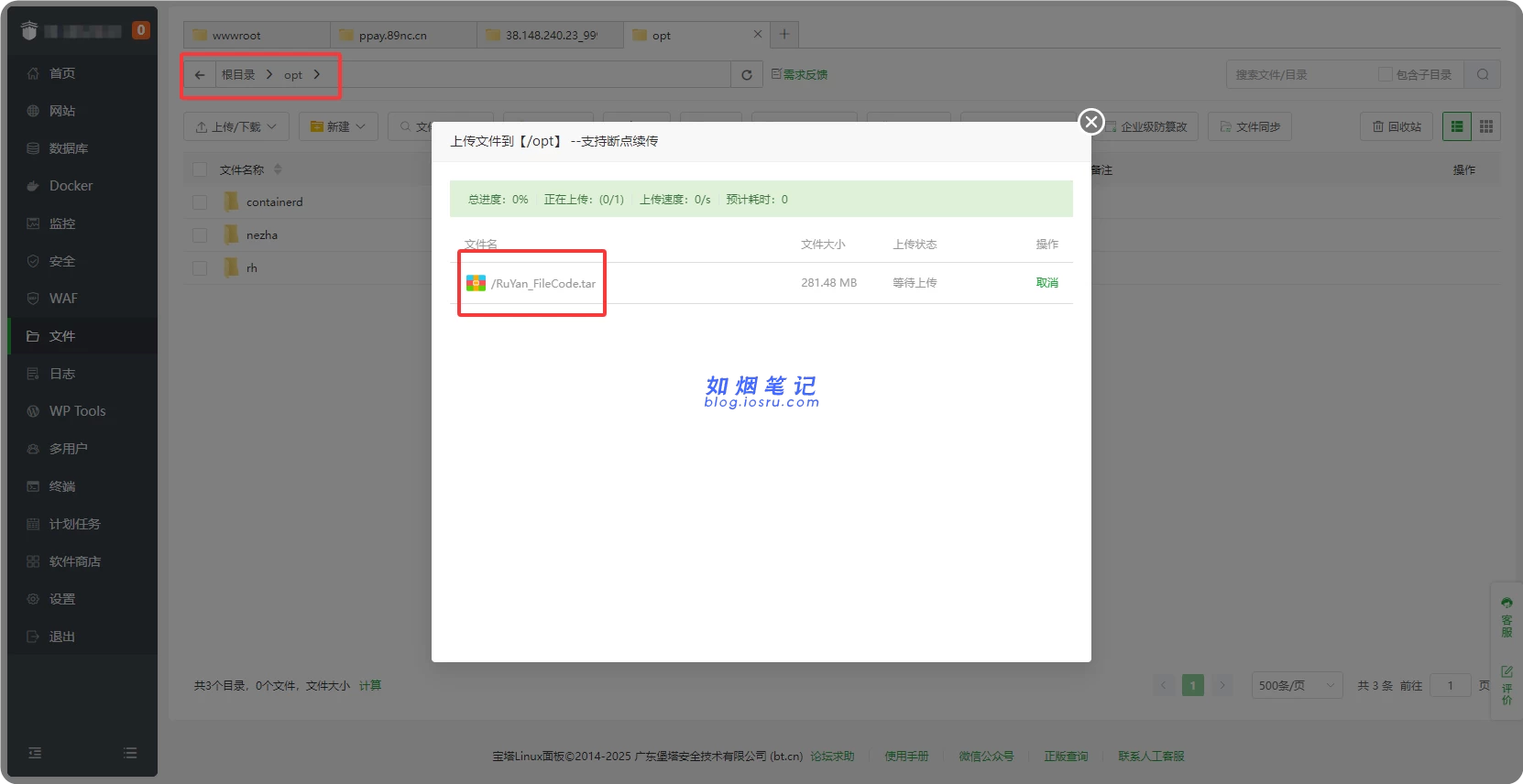Click the 设置 gear icon in sidebar
The height and width of the screenshot is (784, 1523).
coord(33,599)
